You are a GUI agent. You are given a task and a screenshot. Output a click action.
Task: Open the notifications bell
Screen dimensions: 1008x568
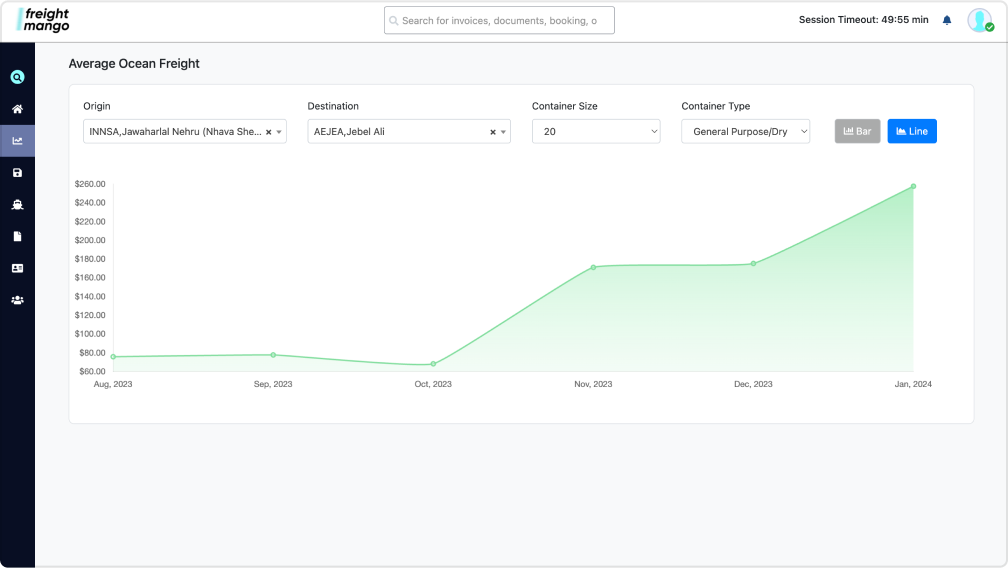coord(947,20)
